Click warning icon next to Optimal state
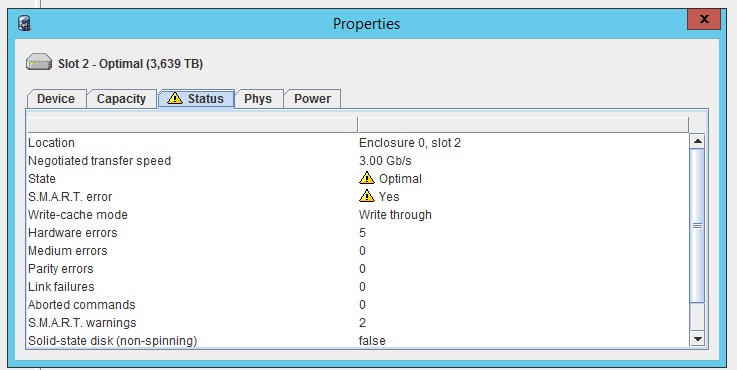 coord(367,178)
